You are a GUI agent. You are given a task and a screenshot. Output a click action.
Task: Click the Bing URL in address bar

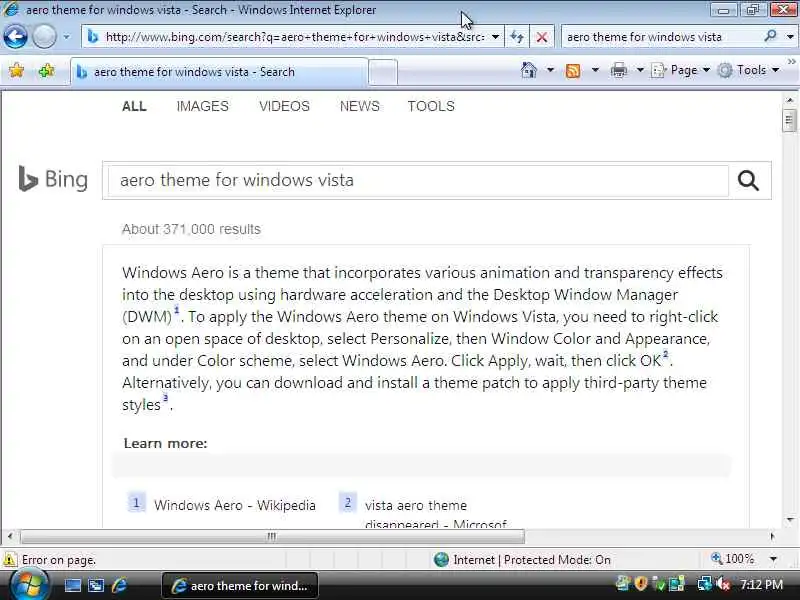pos(294,37)
